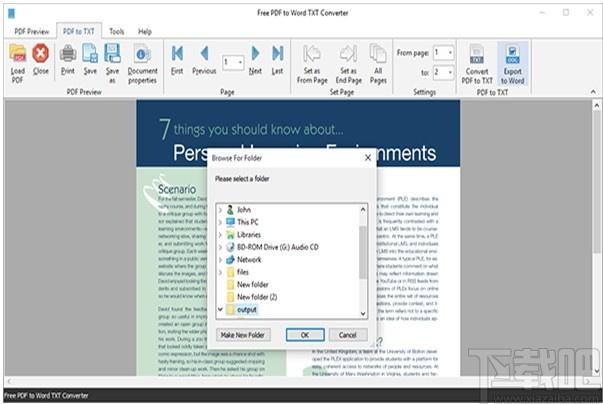Click the Print icon

click(68, 59)
